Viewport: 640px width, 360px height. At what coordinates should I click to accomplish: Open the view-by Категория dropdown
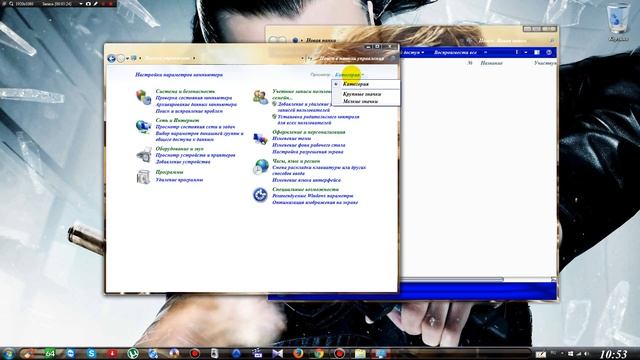pos(349,75)
